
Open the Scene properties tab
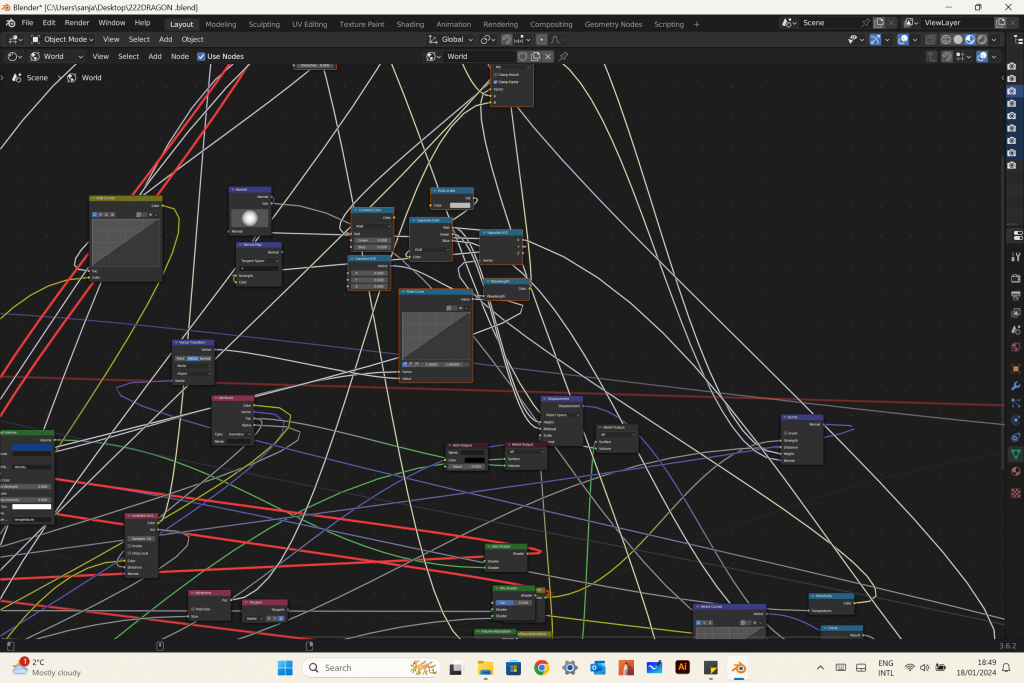coord(1016,330)
